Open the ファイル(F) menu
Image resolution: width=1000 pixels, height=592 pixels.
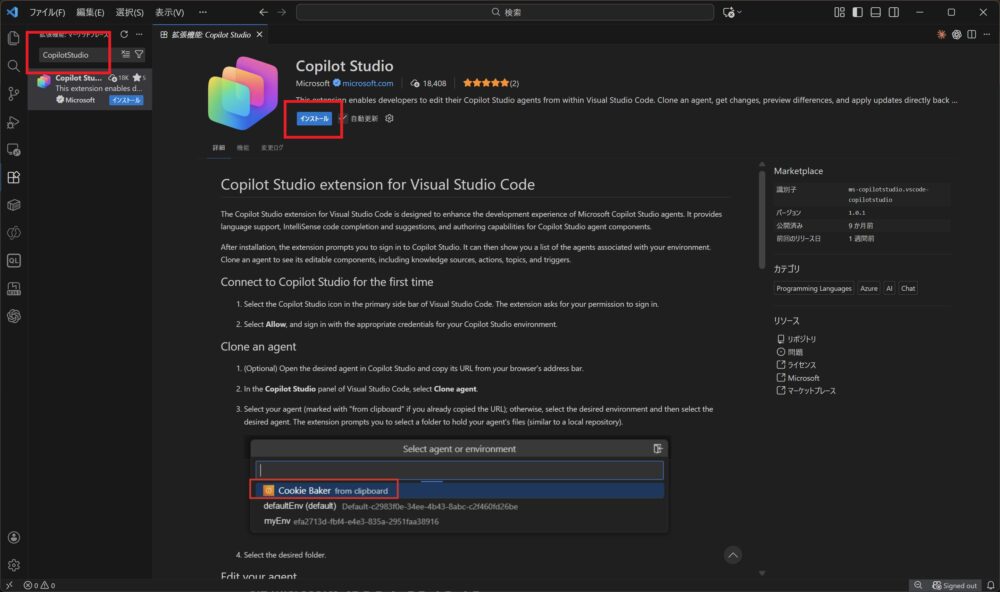point(46,12)
